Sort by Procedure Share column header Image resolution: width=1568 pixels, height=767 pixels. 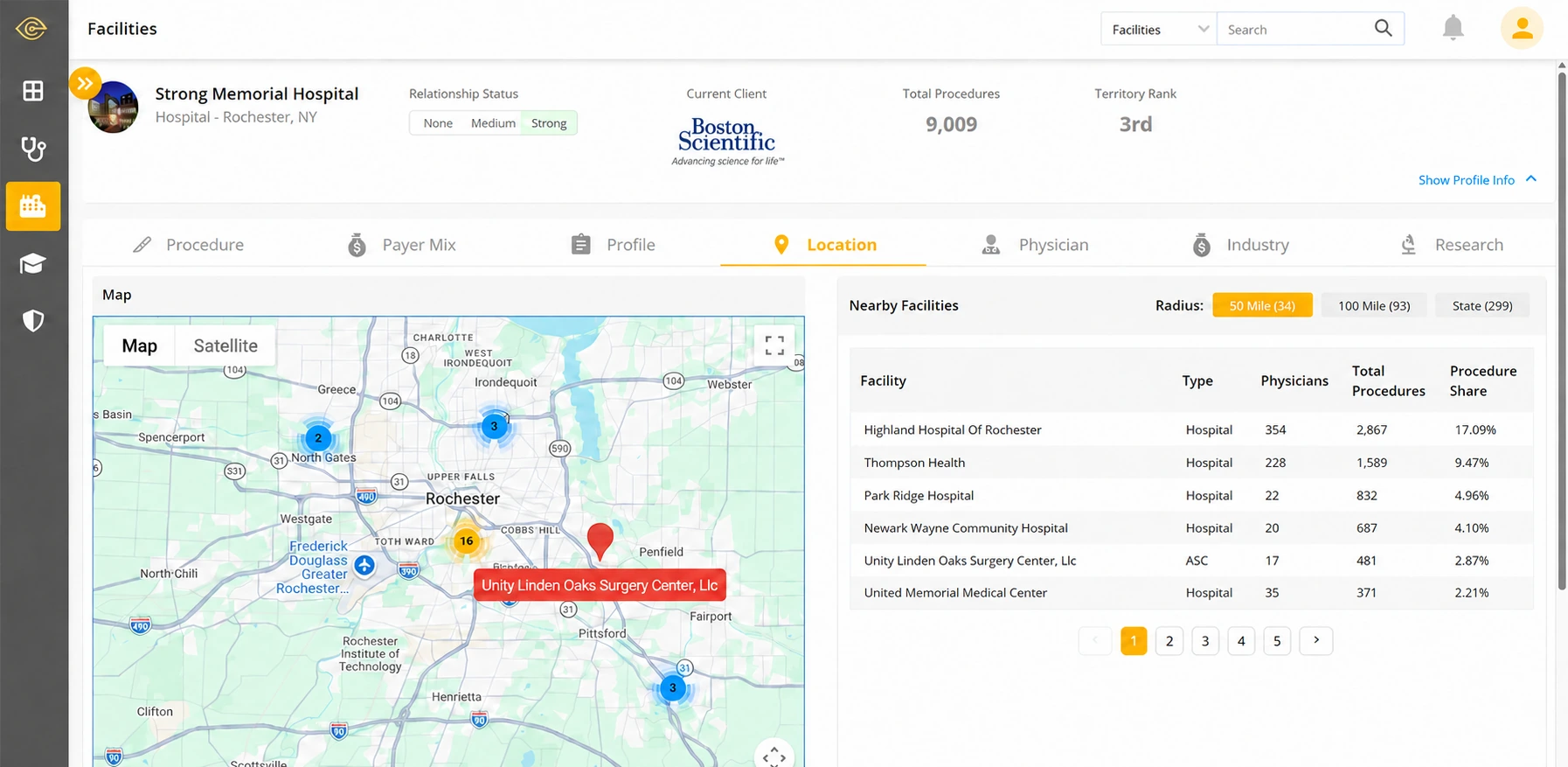[x=1483, y=380]
